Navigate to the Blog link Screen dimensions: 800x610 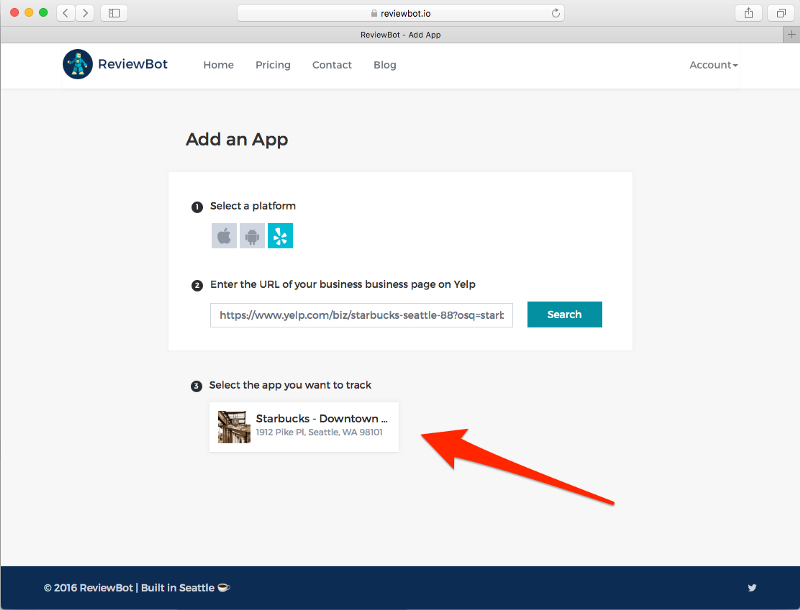pos(384,65)
